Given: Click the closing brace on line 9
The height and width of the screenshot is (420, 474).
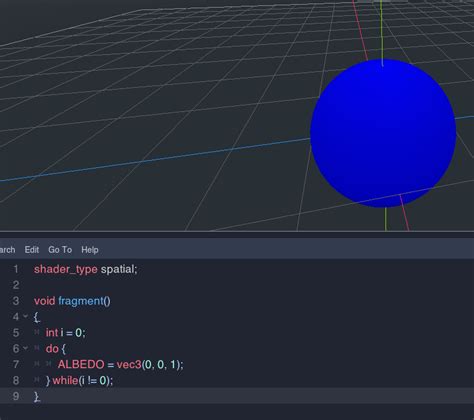Looking at the screenshot, I should point(37,396).
